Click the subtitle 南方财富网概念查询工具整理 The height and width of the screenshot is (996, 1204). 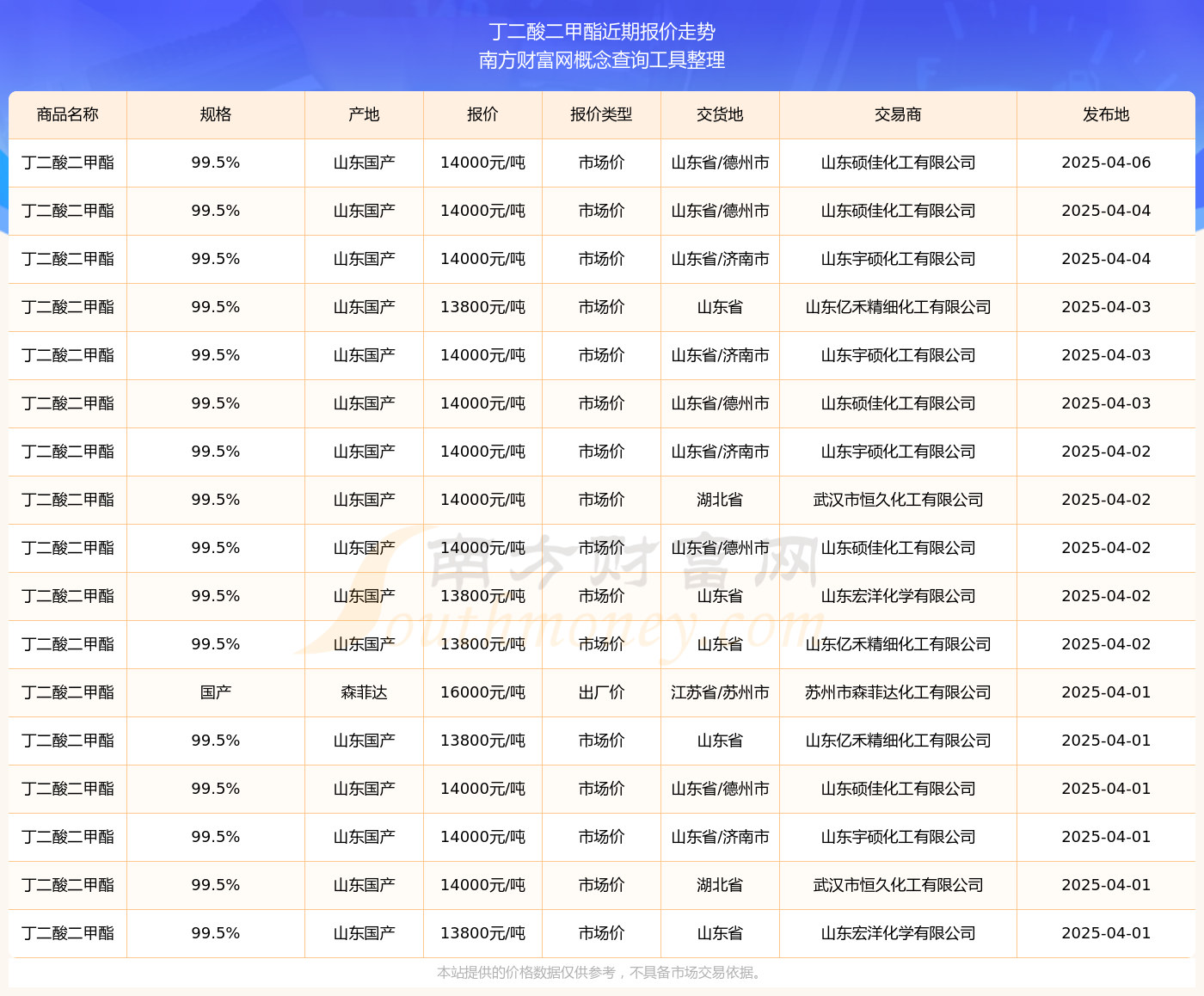pos(602,60)
